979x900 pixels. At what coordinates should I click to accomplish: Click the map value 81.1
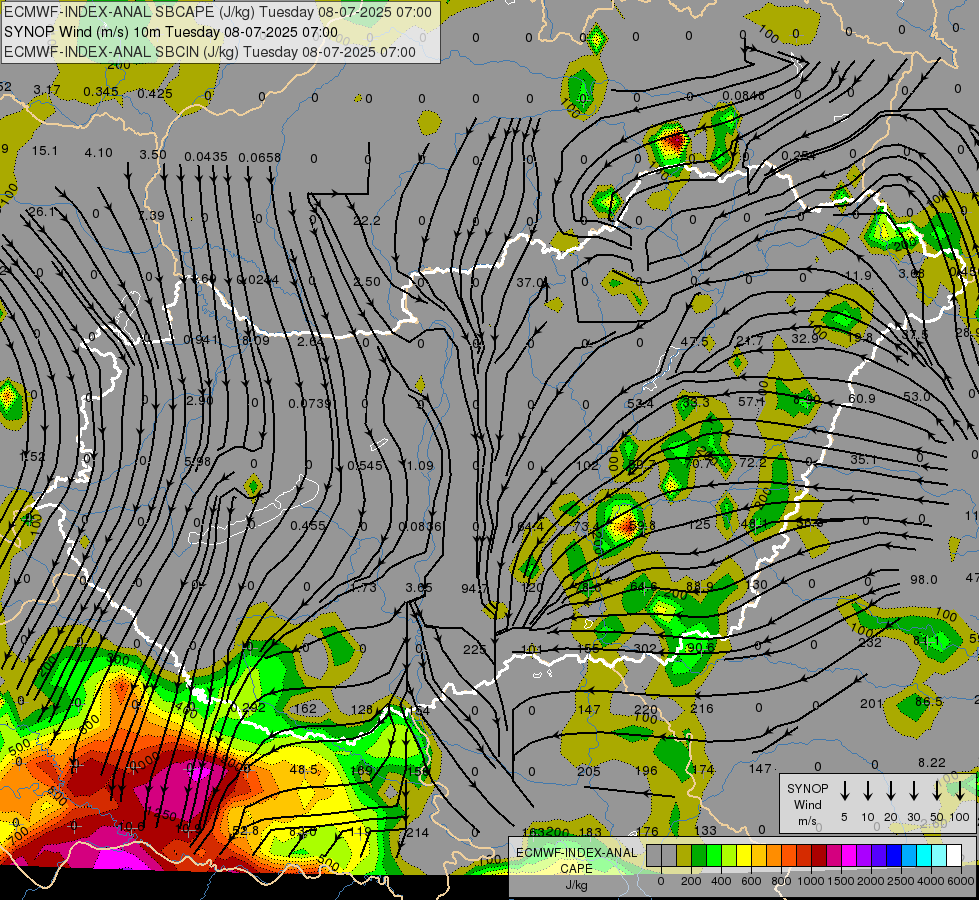926,641
